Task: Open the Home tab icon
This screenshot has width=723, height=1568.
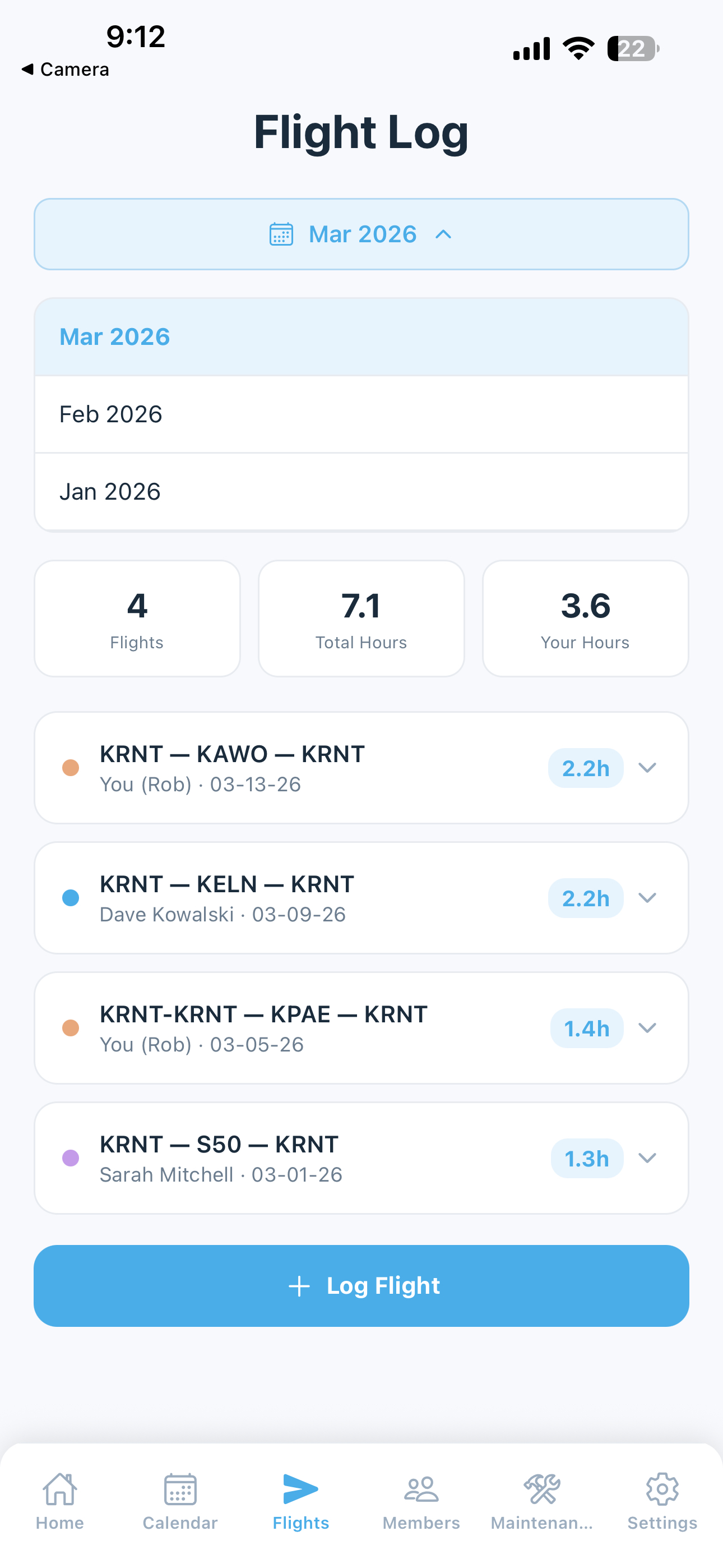Action: tap(59, 1489)
